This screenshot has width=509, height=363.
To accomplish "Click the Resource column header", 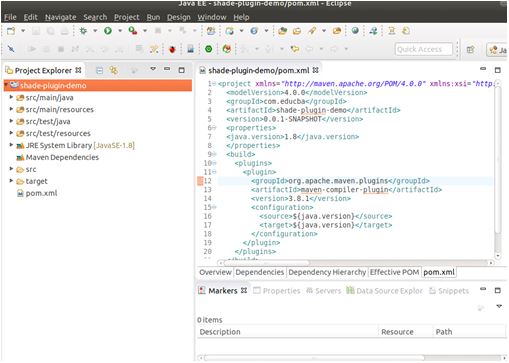I will (405, 332).
